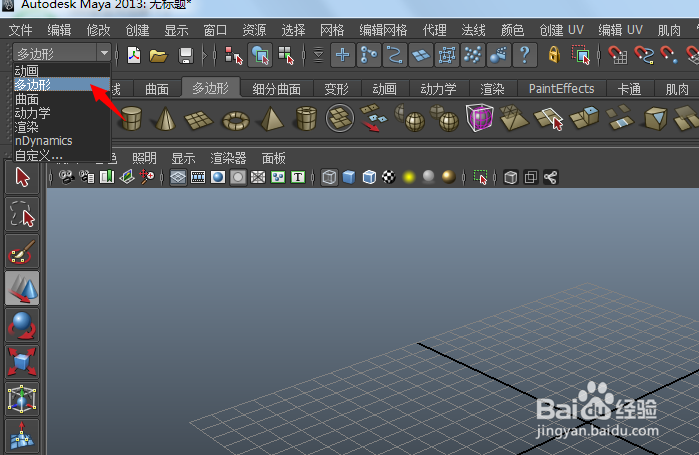Create polygon pyramid from shelf
The width and height of the screenshot is (699, 455).
click(x=271, y=119)
